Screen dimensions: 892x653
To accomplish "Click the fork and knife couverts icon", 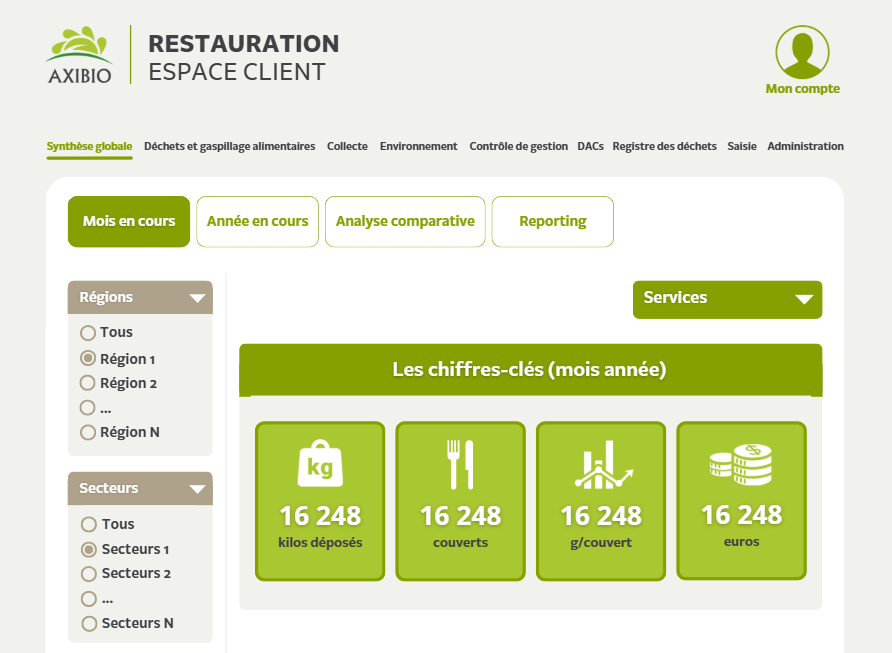I will (460, 465).
